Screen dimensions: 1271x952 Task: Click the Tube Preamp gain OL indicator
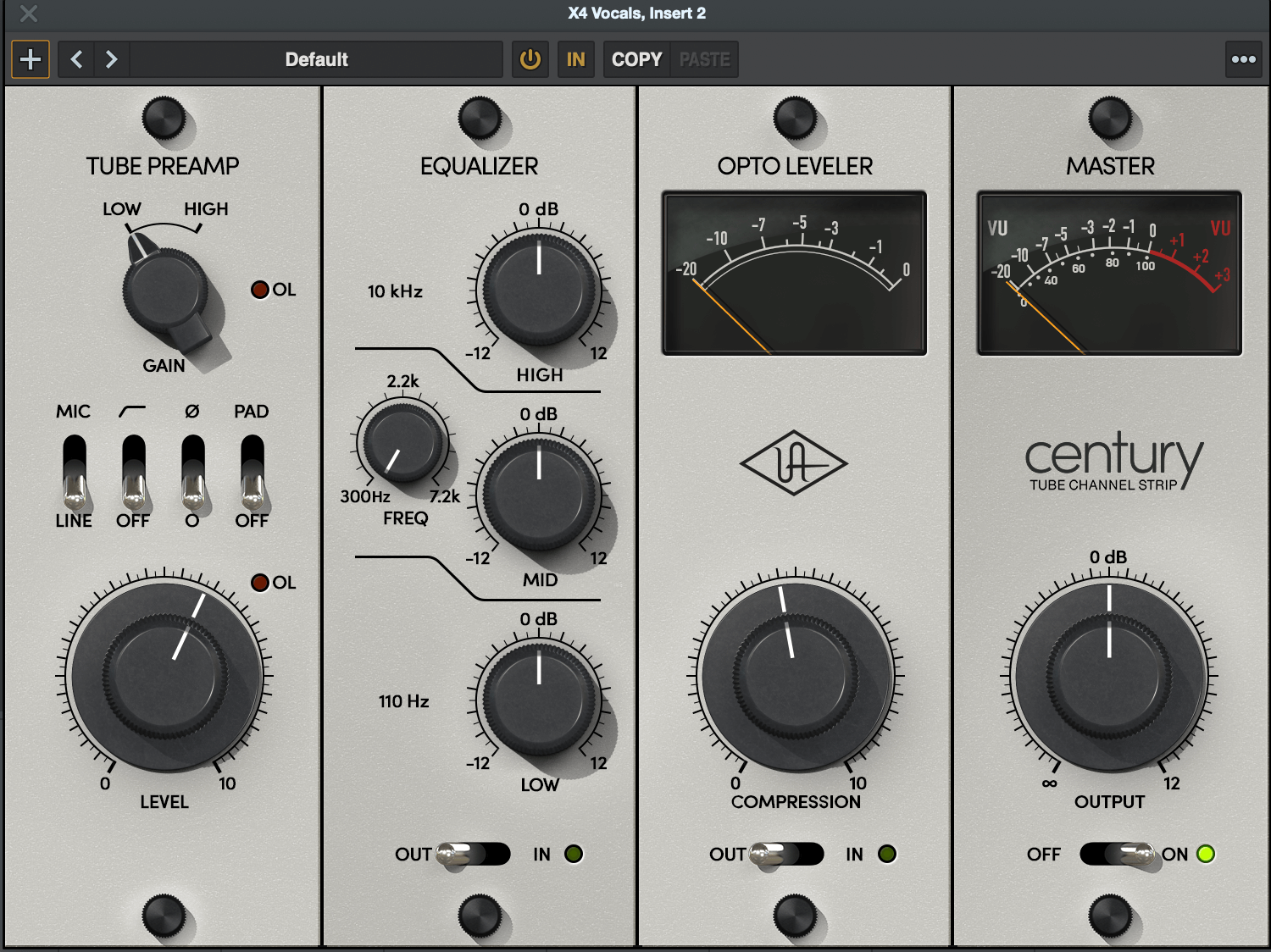[260, 290]
